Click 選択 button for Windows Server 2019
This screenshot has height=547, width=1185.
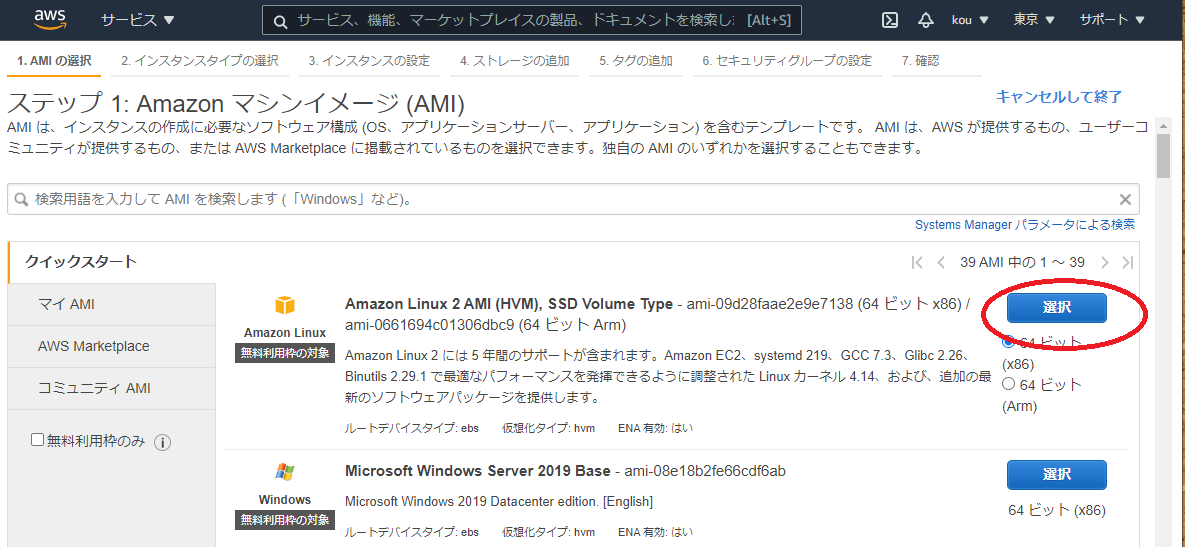tap(1057, 474)
